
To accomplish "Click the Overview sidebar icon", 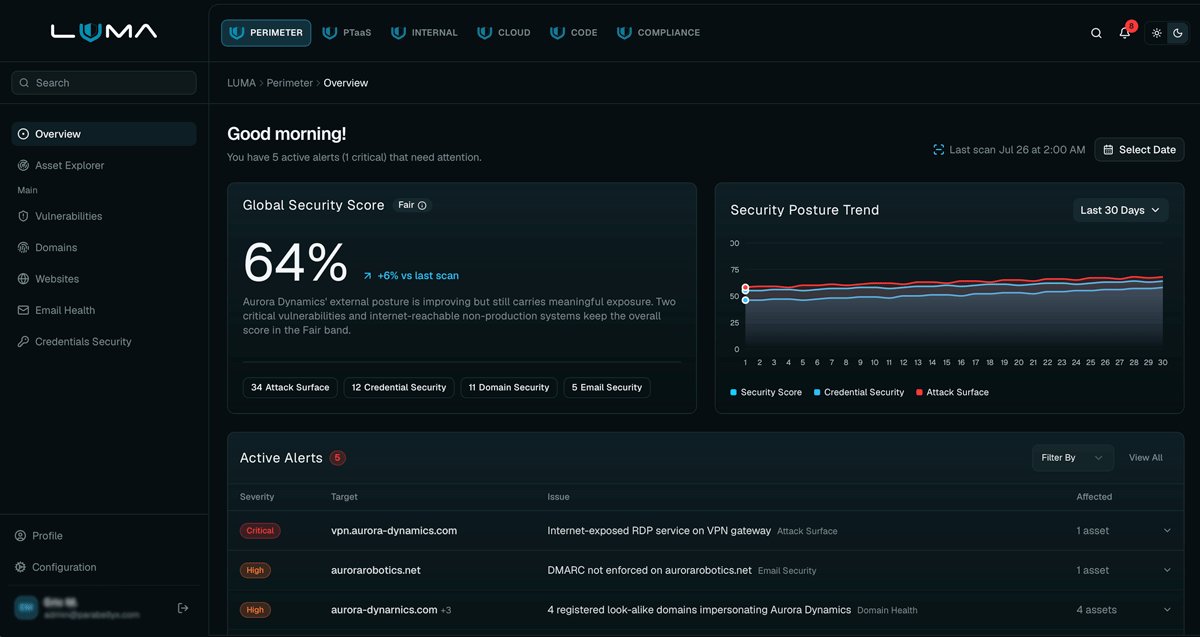I will [x=24, y=134].
